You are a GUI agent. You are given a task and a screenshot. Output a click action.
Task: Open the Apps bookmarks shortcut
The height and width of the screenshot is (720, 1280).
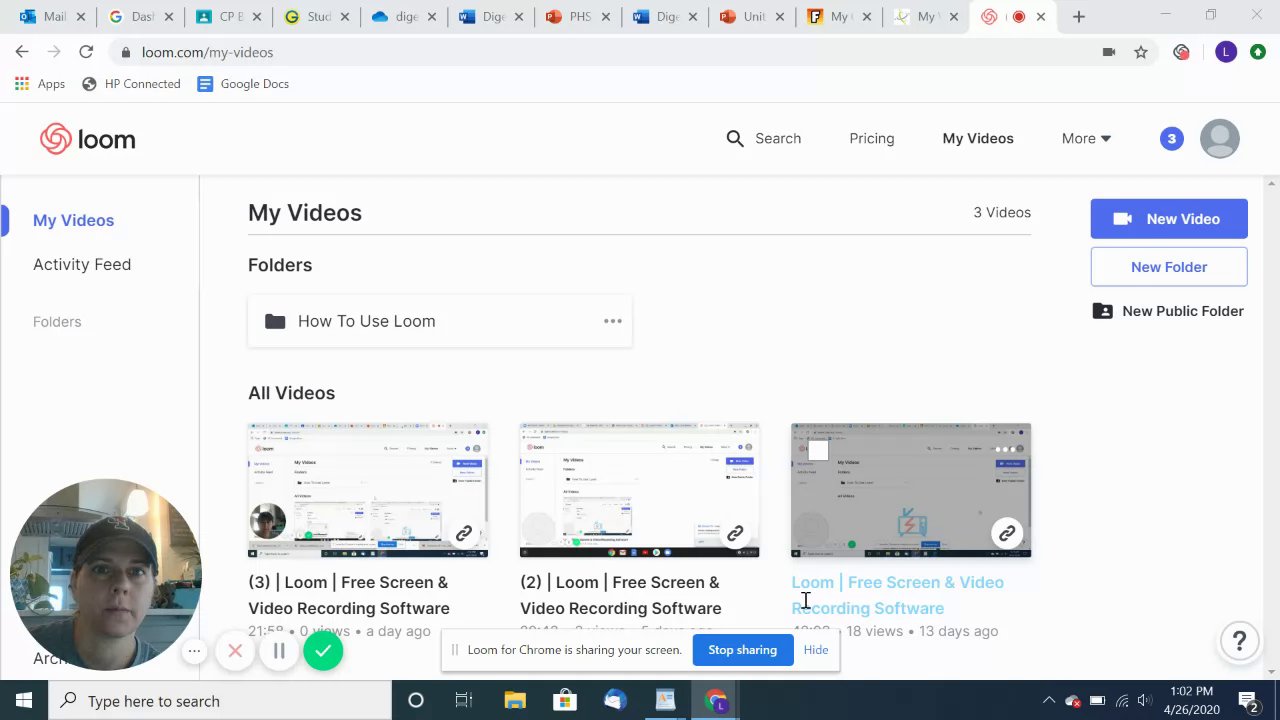point(40,84)
